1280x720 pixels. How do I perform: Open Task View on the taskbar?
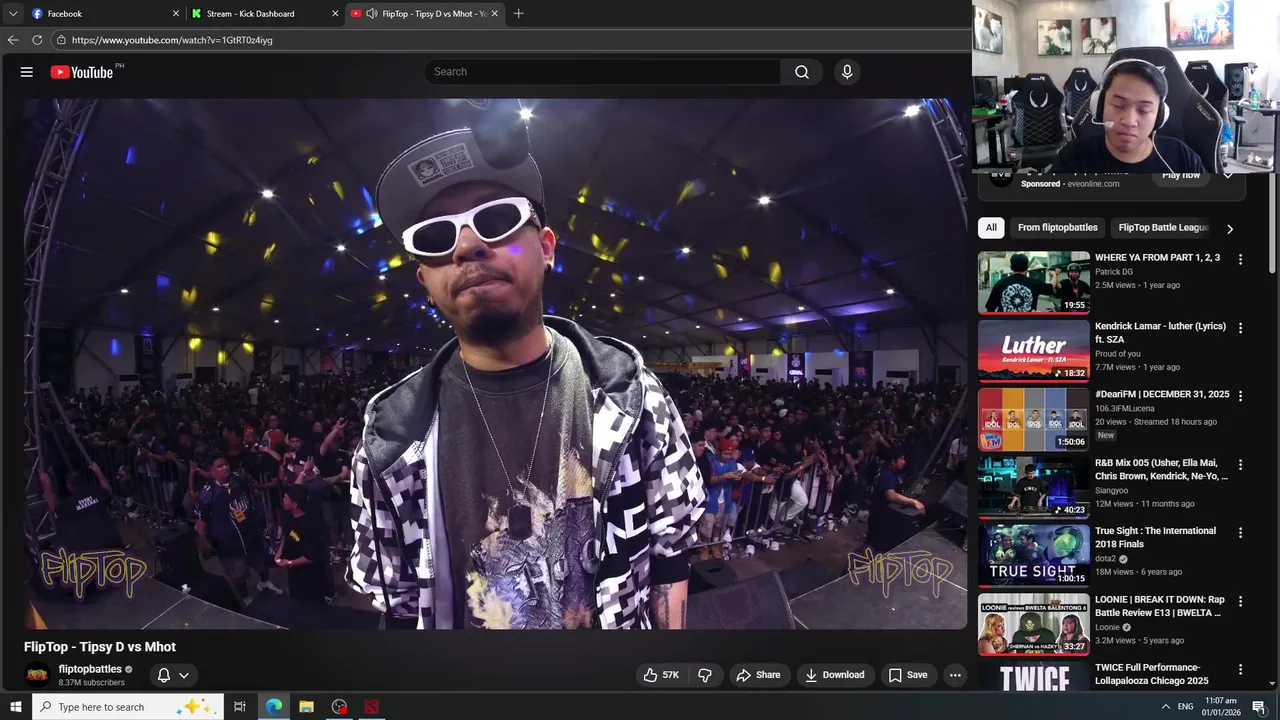pos(240,707)
